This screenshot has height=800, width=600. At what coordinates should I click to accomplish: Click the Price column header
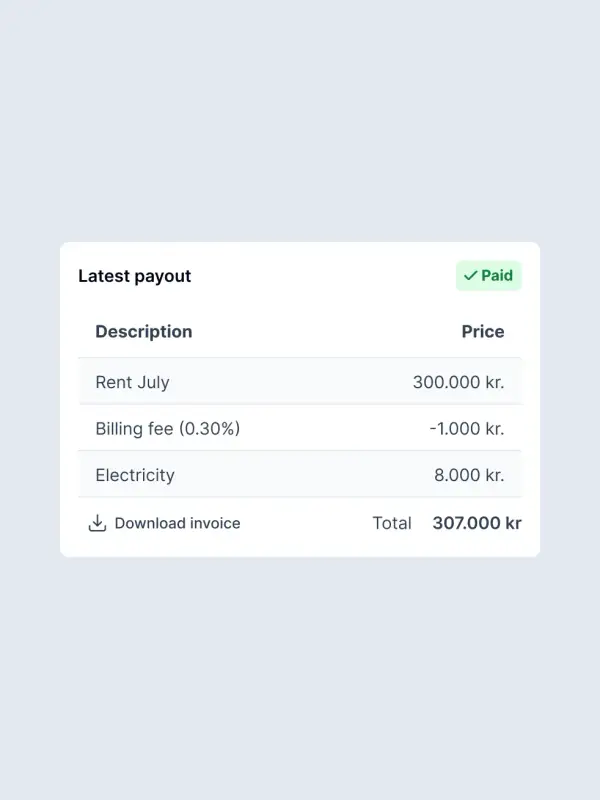click(482, 331)
